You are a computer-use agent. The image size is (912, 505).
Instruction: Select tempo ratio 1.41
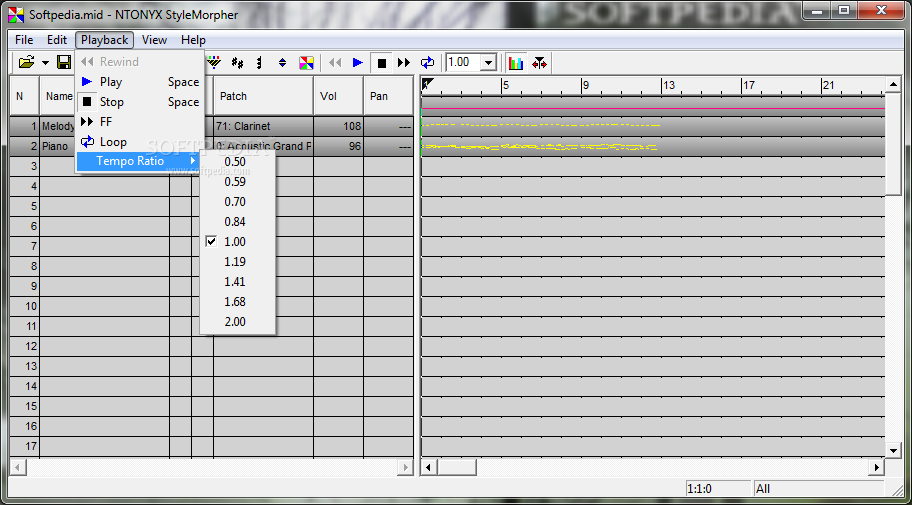tap(237, 282)
